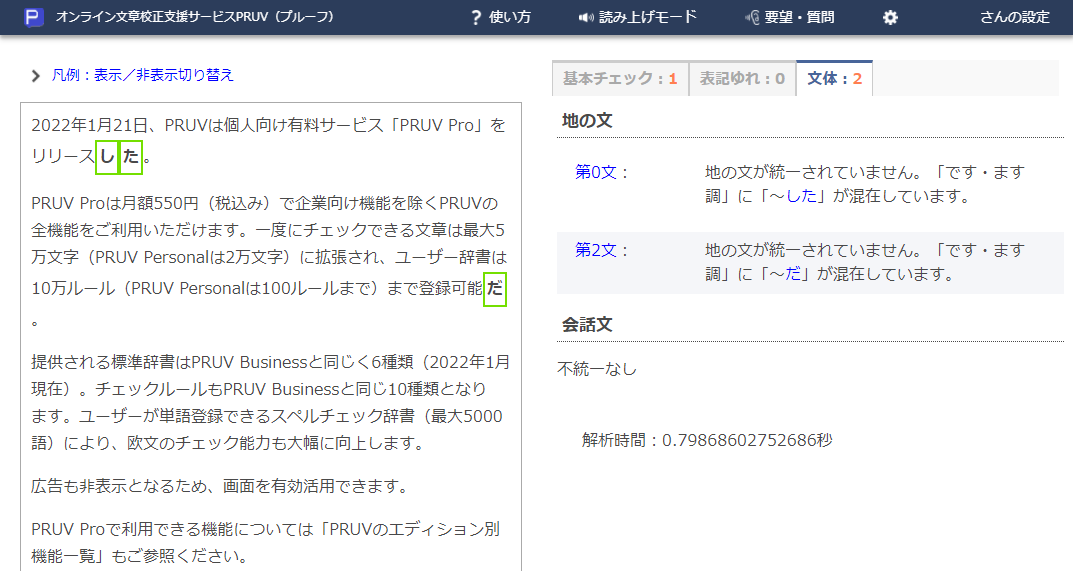Click the blue した link in message
The width and height of the screenshot is (1073, 571).
click(x=801, y=196)
